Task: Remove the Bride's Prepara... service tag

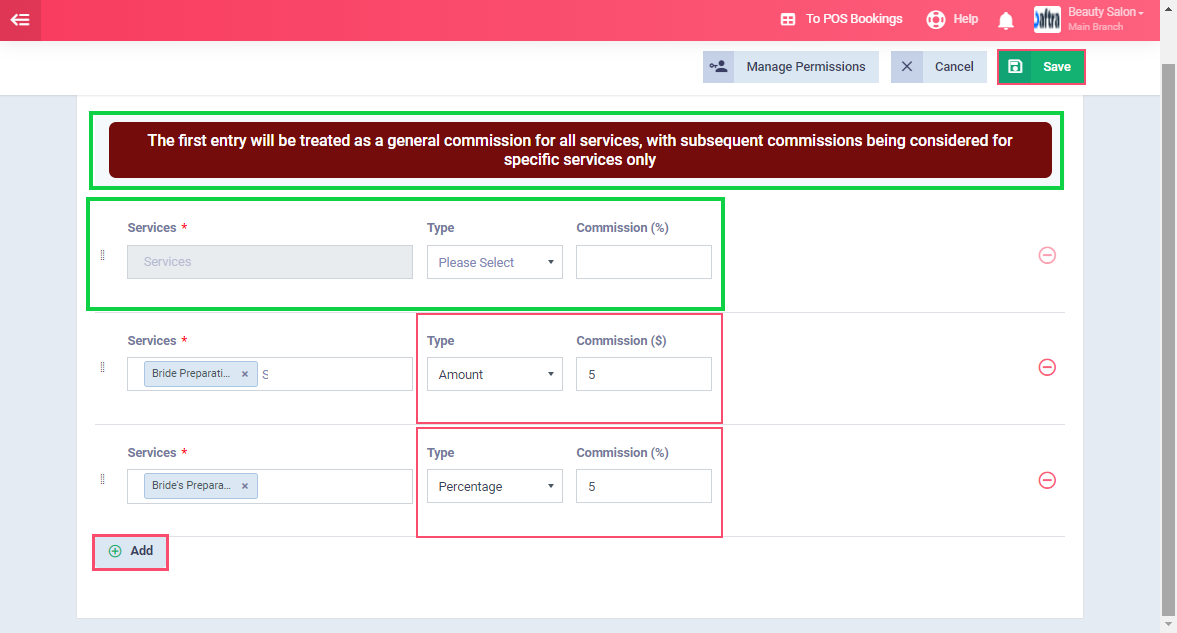Action: click(x=245, y=486)
